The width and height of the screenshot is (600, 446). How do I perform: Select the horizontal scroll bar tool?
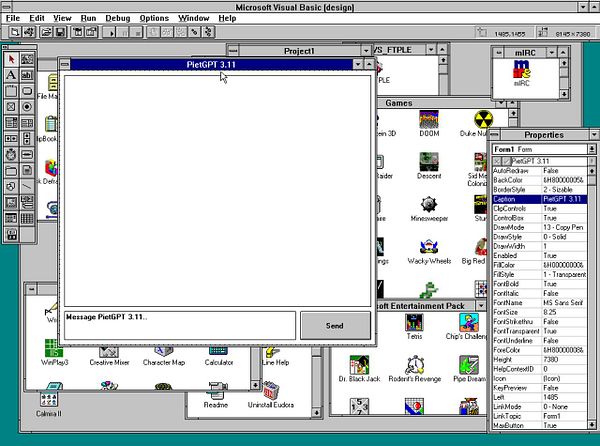11,138
